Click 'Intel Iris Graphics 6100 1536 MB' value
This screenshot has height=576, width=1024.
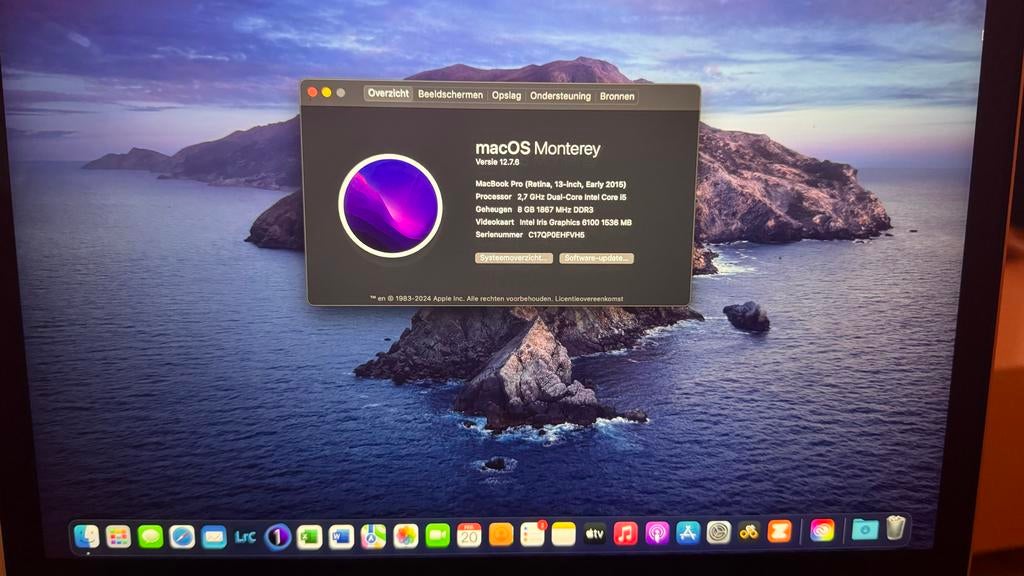click(x=575, y=222)
